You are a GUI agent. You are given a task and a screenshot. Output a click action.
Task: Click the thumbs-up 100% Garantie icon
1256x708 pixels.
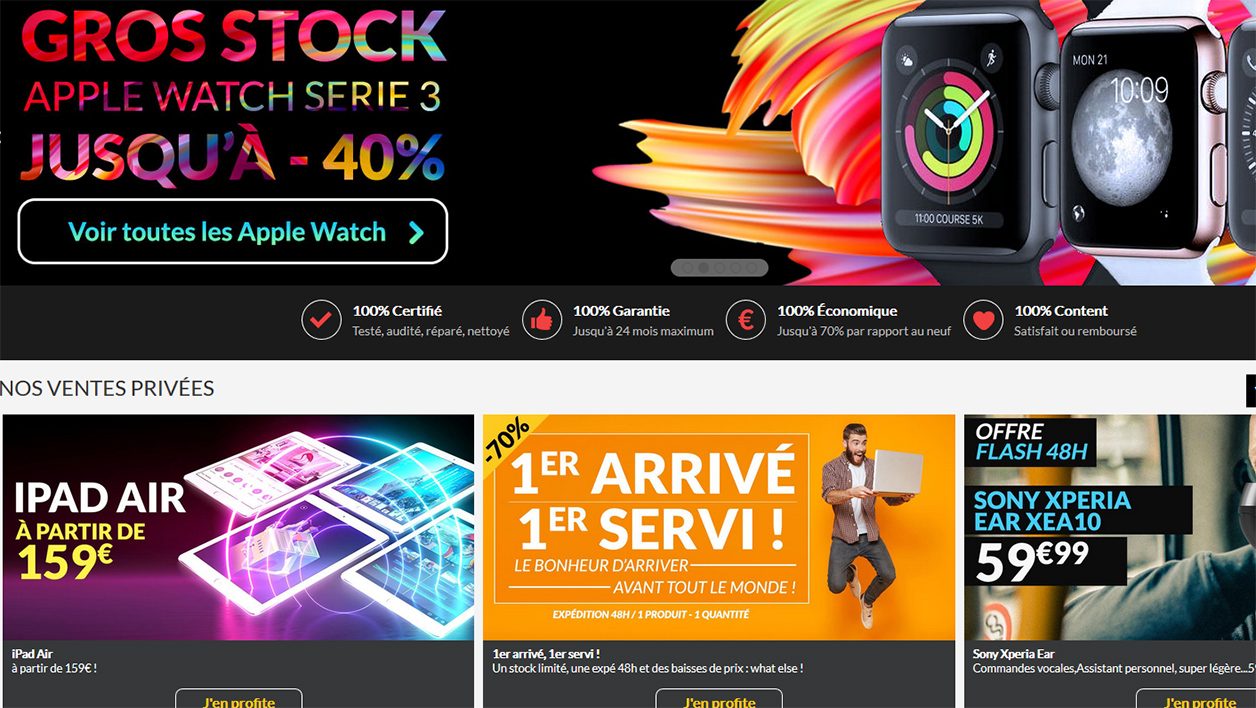point(542,320)
